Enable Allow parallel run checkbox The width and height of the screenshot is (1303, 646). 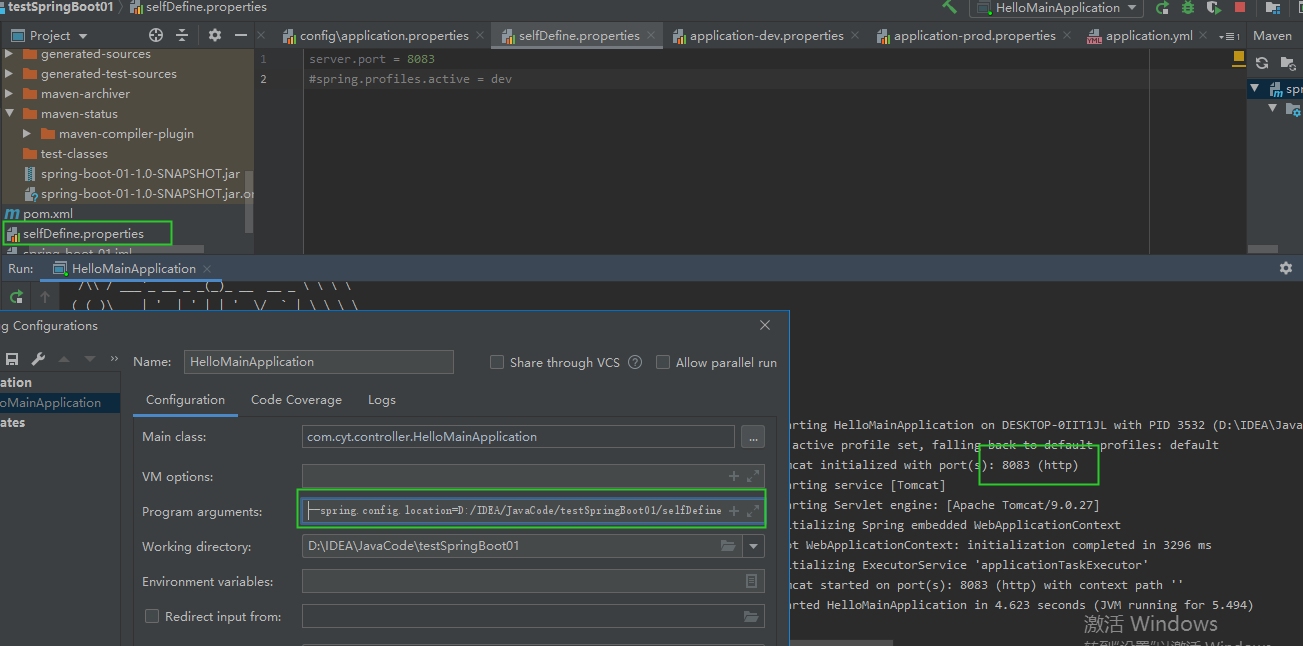click(663, 362)
